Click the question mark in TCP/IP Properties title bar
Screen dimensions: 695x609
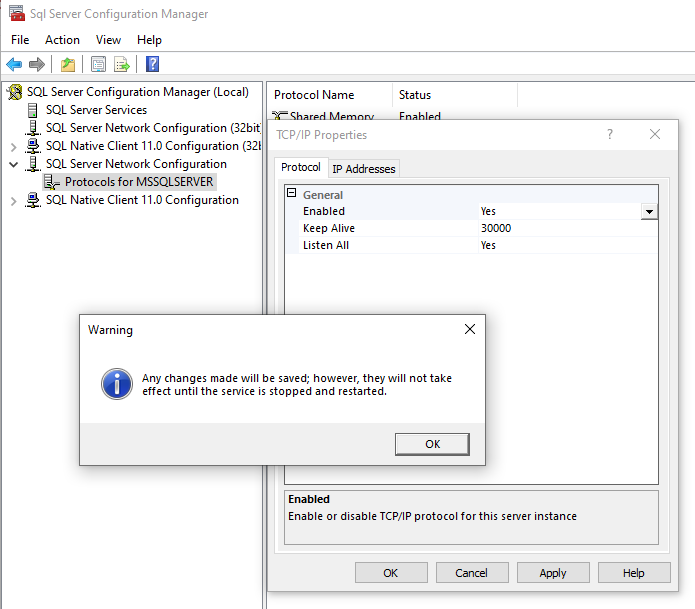[610, 134]
